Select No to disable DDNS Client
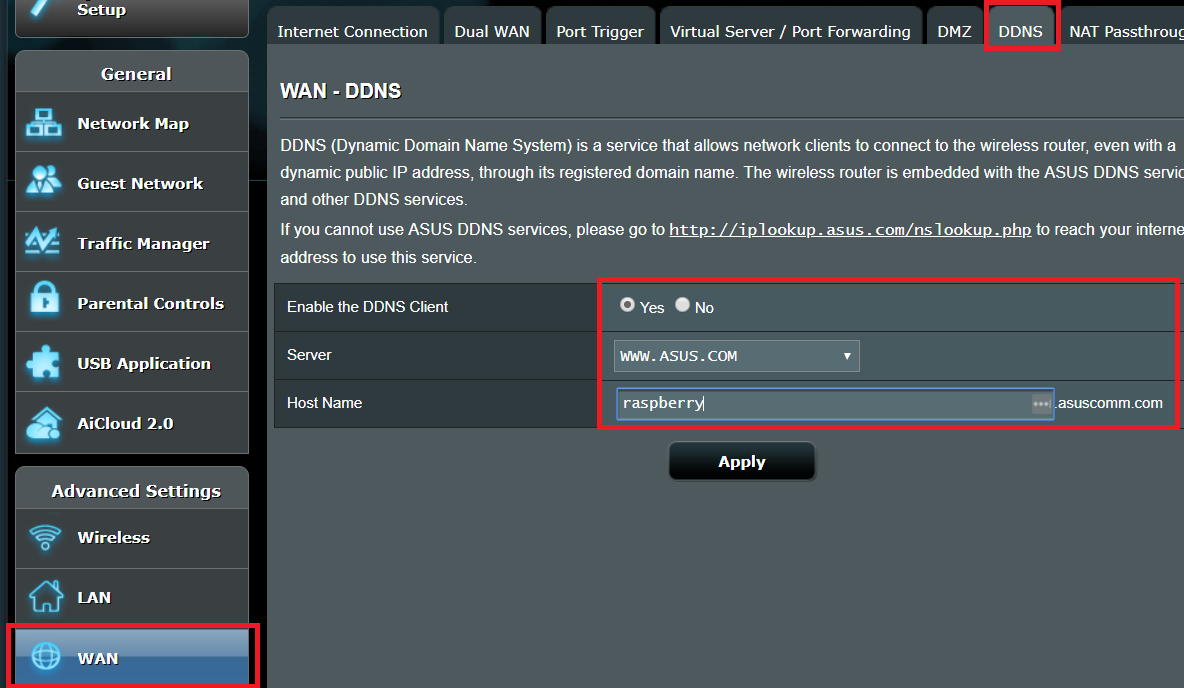 pyautogui.click(x=683, y=304)
